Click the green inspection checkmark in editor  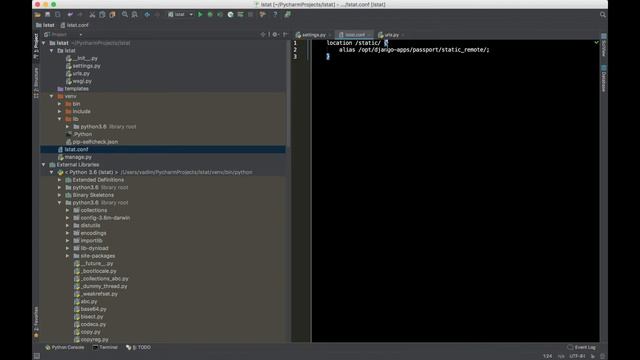[596, 42]
